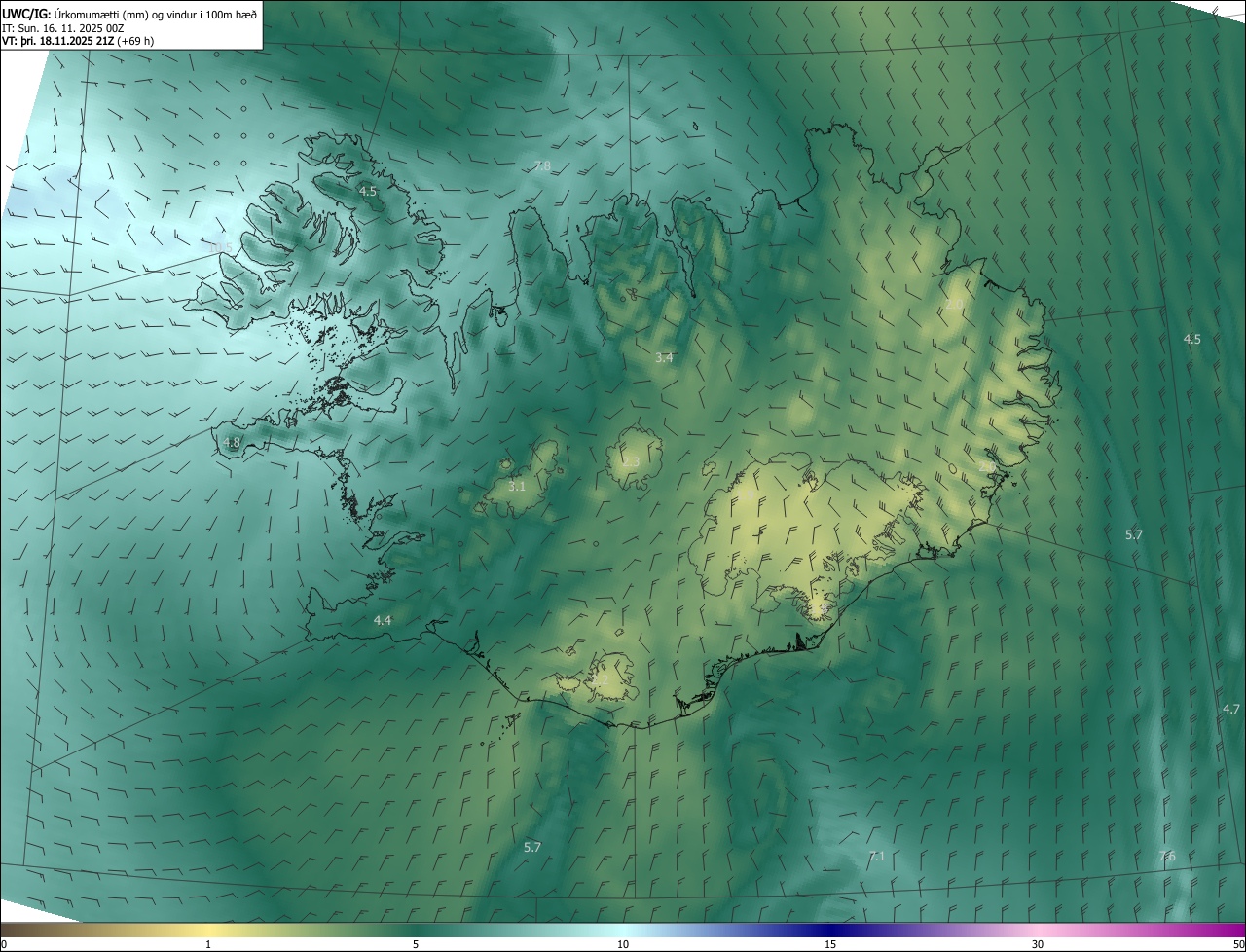Screen dimensions: 1246x952
Task: Click the 7.1 value in the southern ocean
Action: pyautogui.click(x=876, y=856)
